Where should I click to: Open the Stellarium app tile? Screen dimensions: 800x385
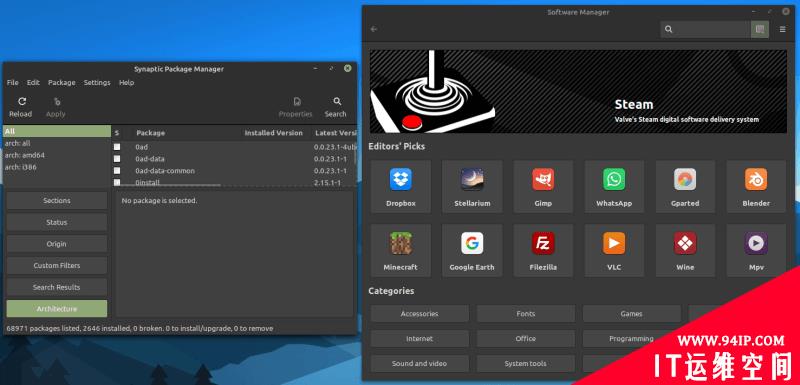472,186
